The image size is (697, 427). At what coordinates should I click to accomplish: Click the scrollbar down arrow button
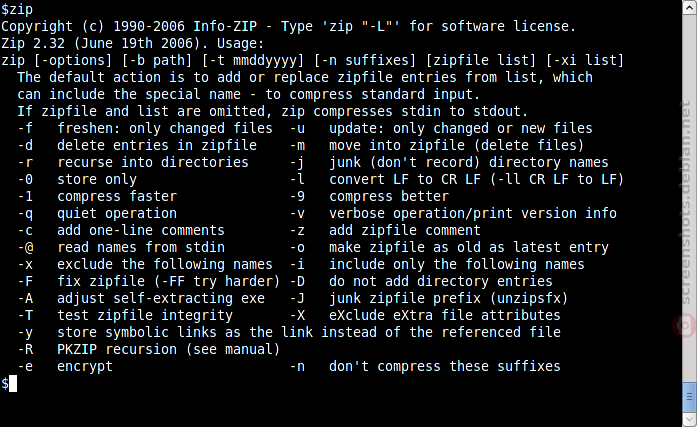coord(689,420)
